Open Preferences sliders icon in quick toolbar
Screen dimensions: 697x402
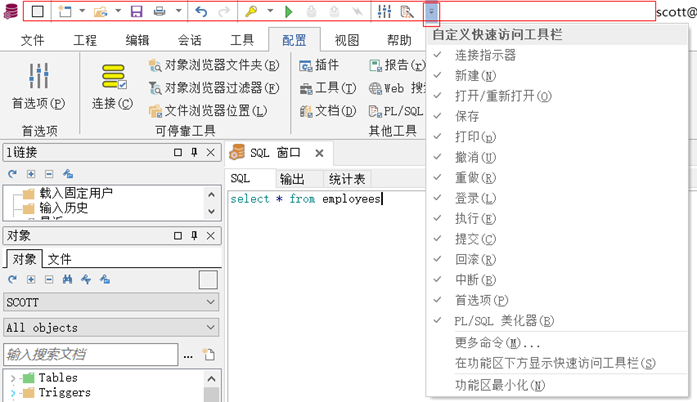(x=385, y=12)
